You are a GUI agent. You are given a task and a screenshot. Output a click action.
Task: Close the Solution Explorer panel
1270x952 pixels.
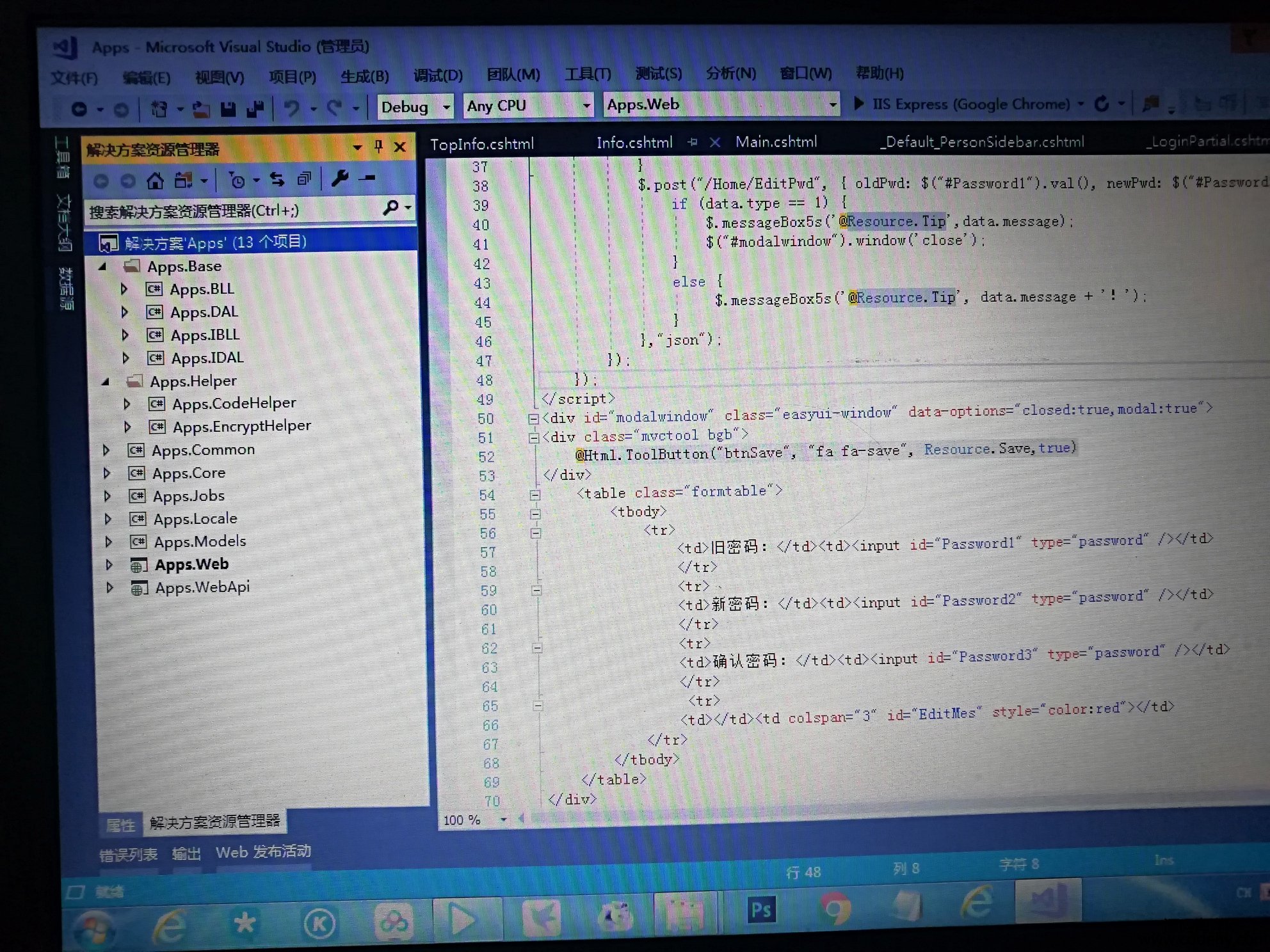pyautogui.click(x=400, y=147)
